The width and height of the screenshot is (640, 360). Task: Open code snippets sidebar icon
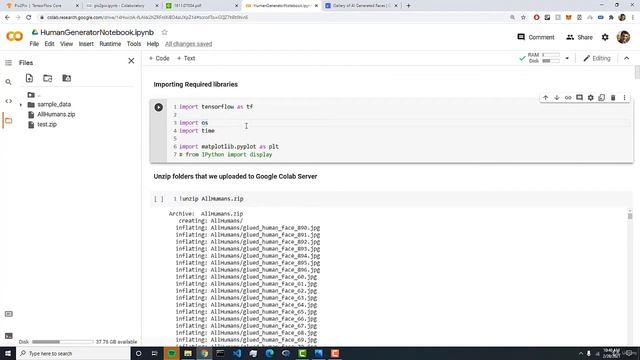click(9, 101)
